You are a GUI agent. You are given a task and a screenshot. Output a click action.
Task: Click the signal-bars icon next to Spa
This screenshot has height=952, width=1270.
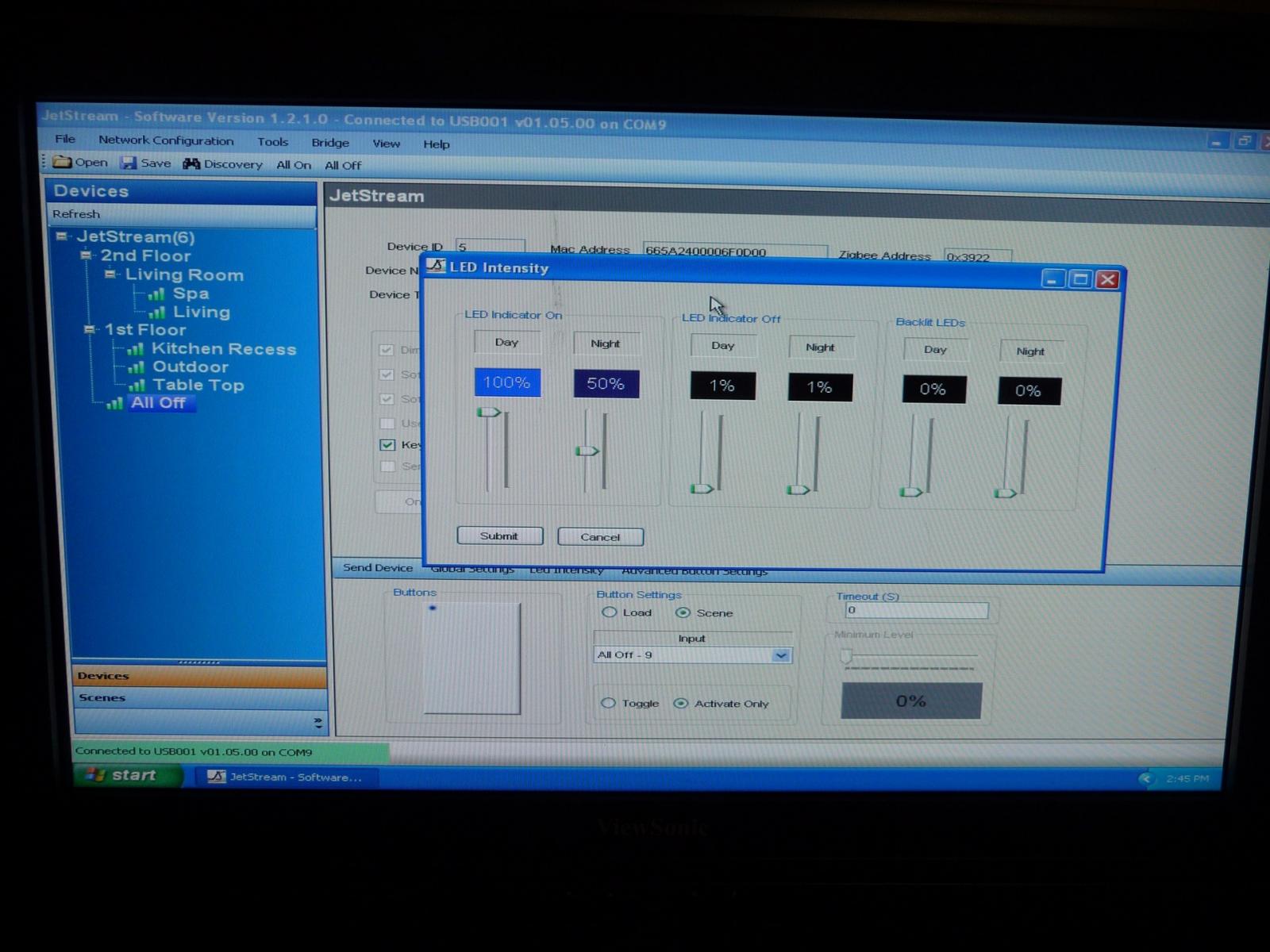click(x=158, y=294)
